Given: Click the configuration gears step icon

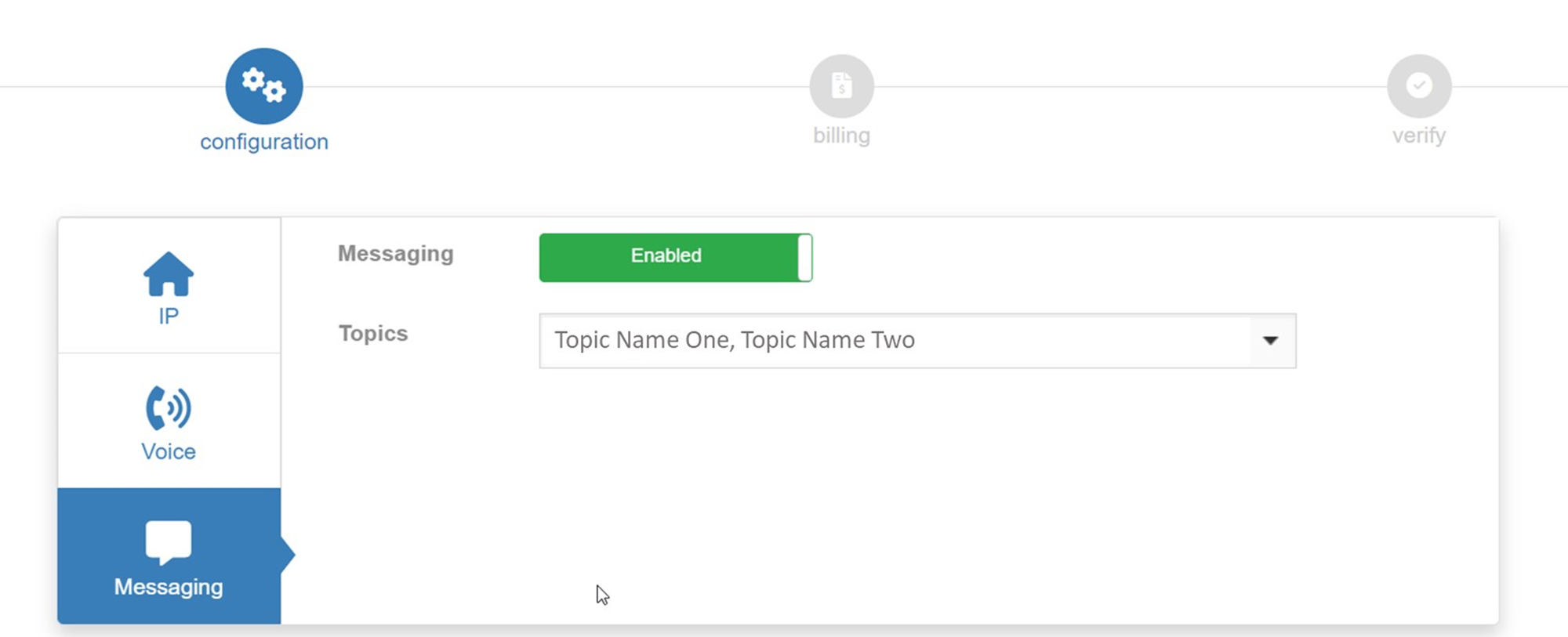Looking at the screenshot, I should tap(264, 86).
